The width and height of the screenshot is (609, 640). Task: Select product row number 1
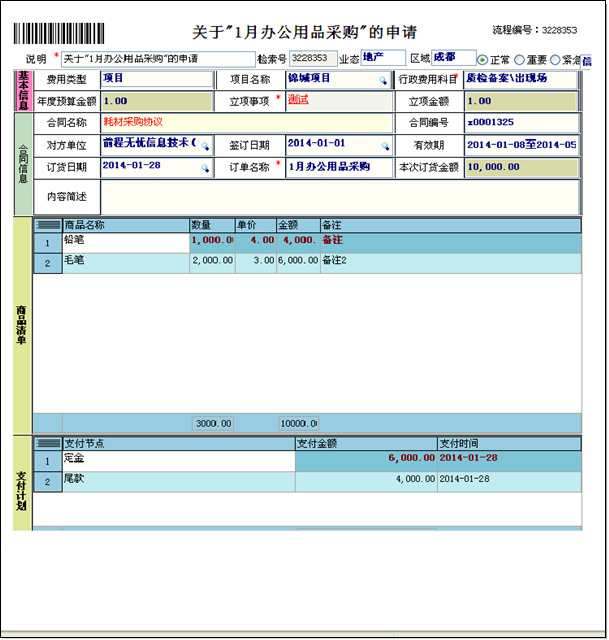tap(48, 243)
